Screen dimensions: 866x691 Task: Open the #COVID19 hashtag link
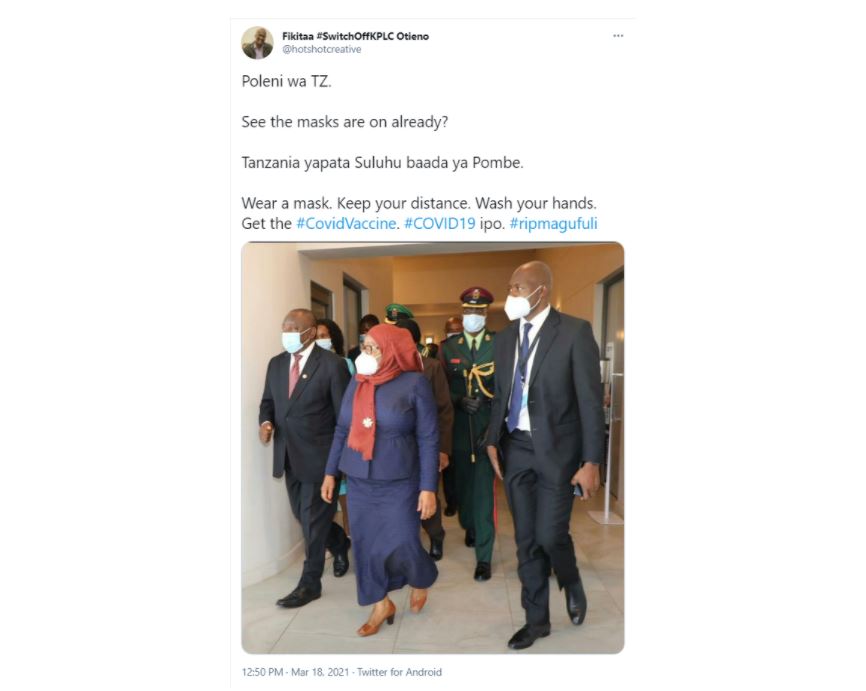pyautogui.click(x=440, y=224)
